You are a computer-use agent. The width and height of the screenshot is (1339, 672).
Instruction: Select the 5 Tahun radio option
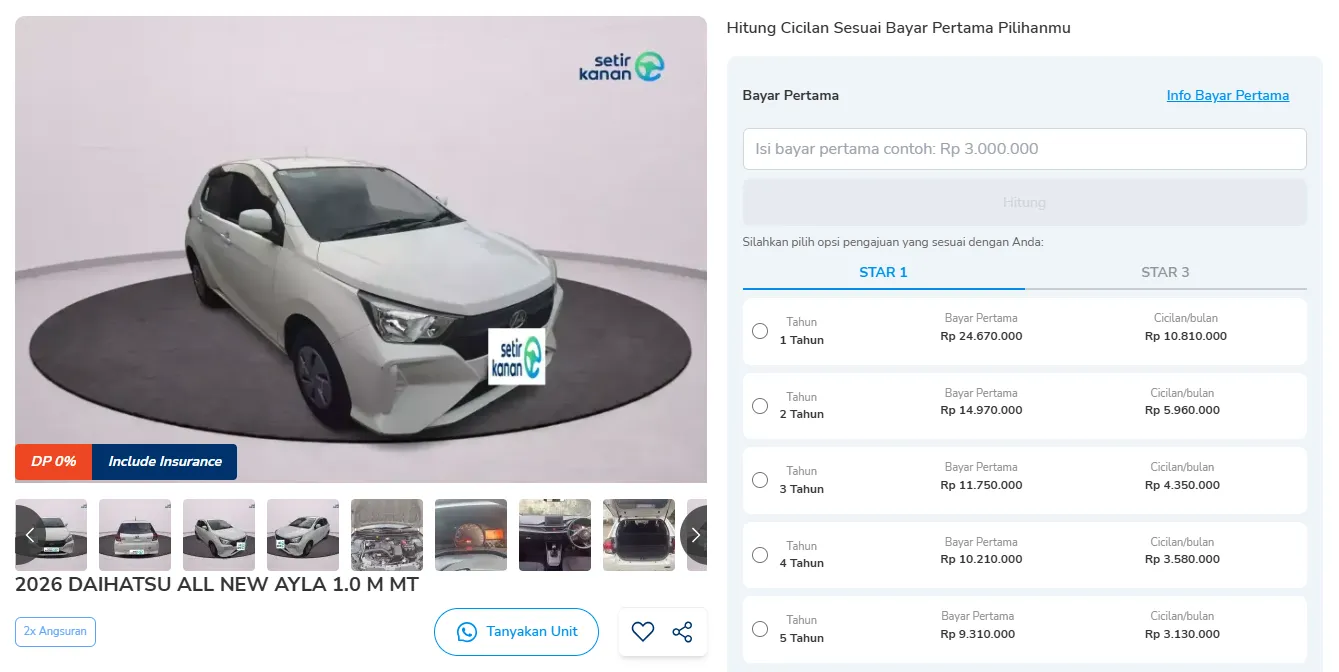point(760,629)
